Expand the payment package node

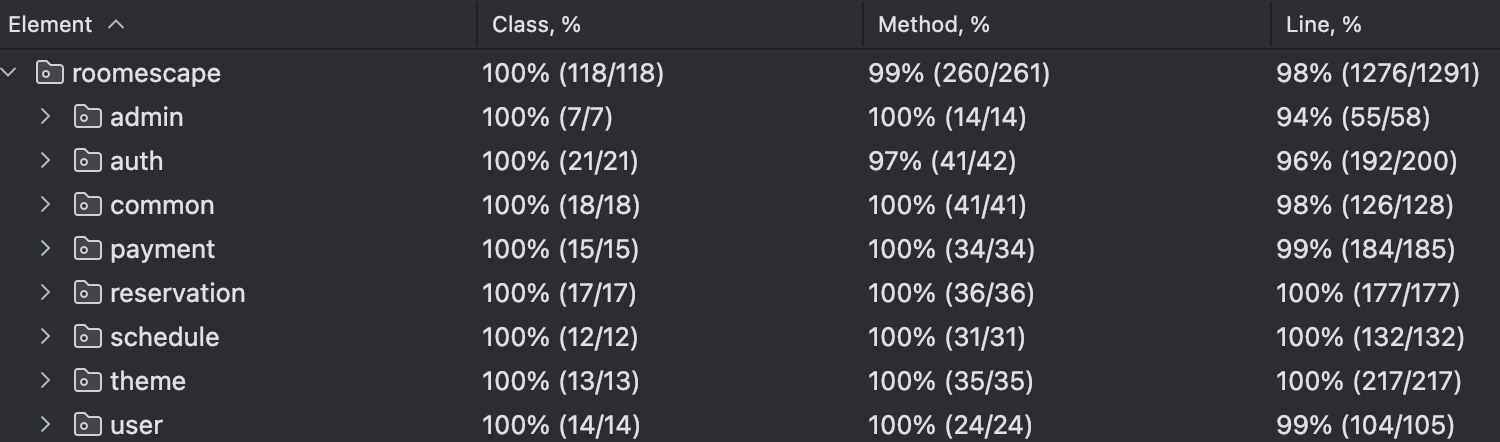[45, 249]
